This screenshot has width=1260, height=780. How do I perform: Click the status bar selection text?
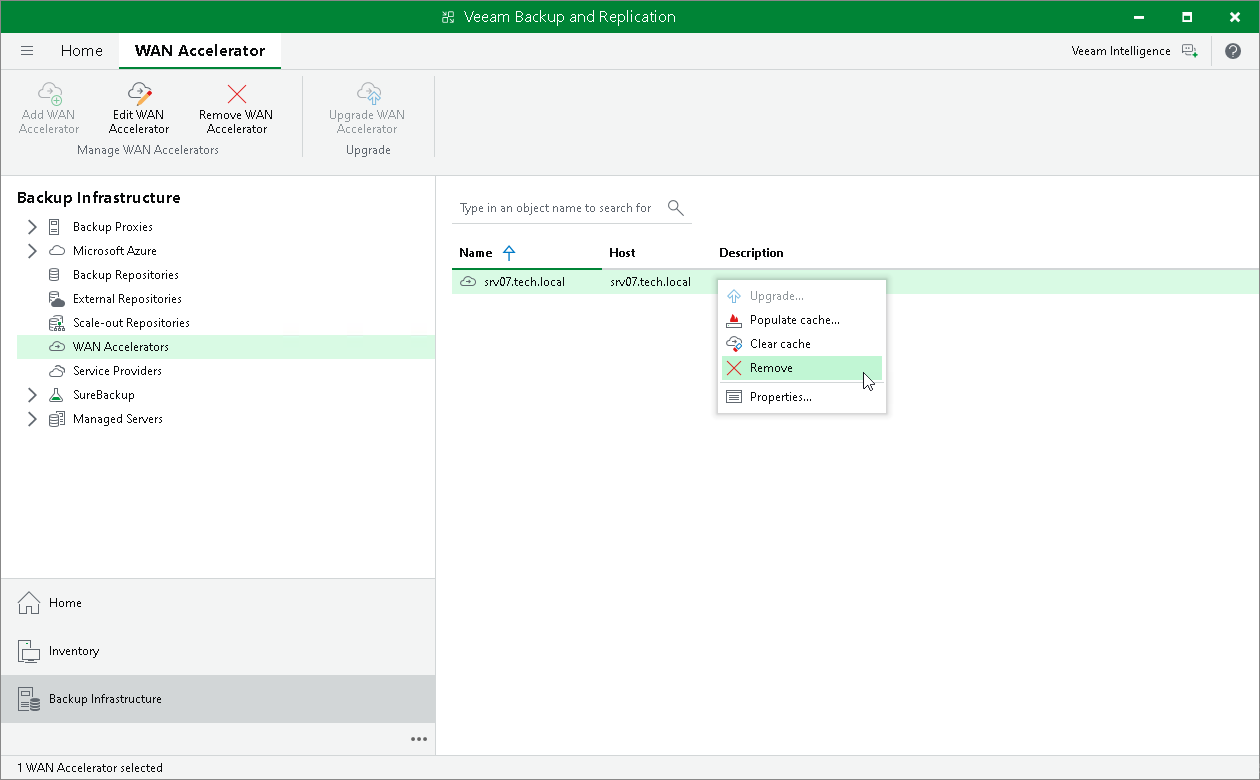(90, 768)
